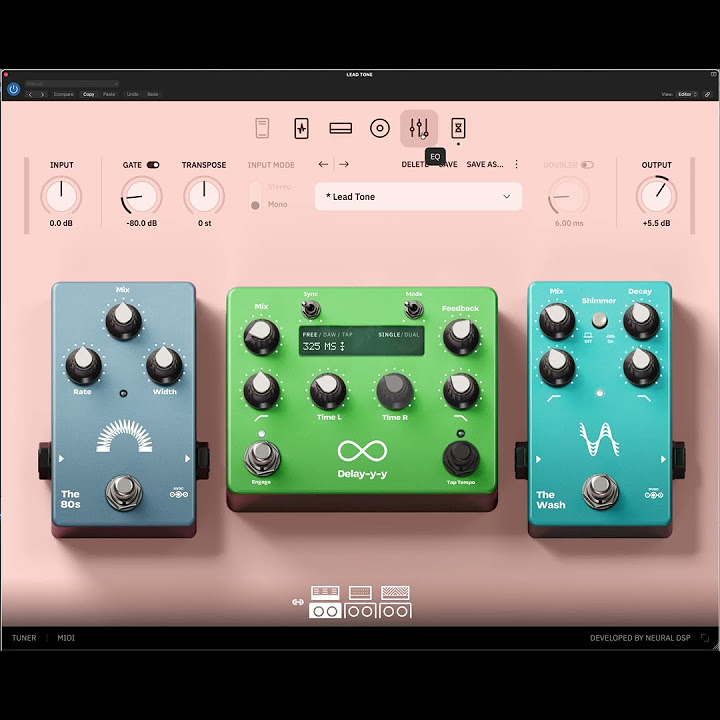
Task: Click the Compare button
Action: [x=63, y=94]
